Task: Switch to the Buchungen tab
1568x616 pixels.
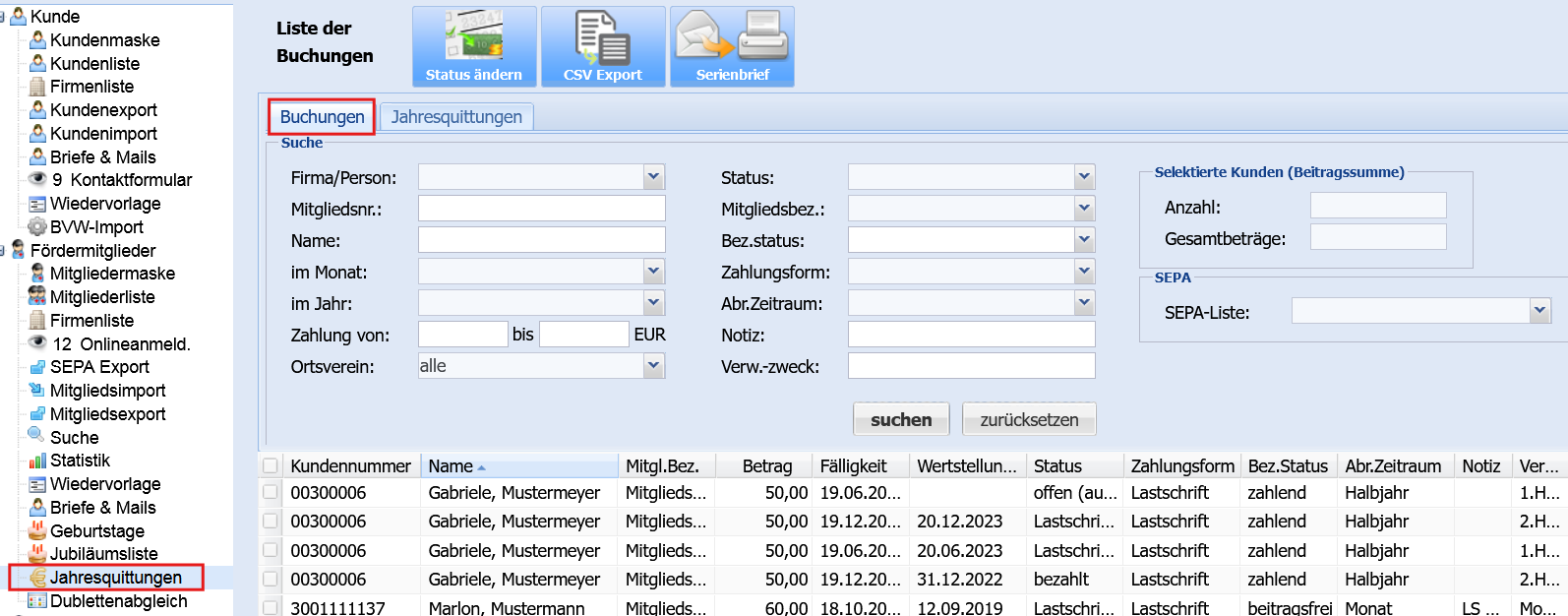Action: tap(322, 117)
